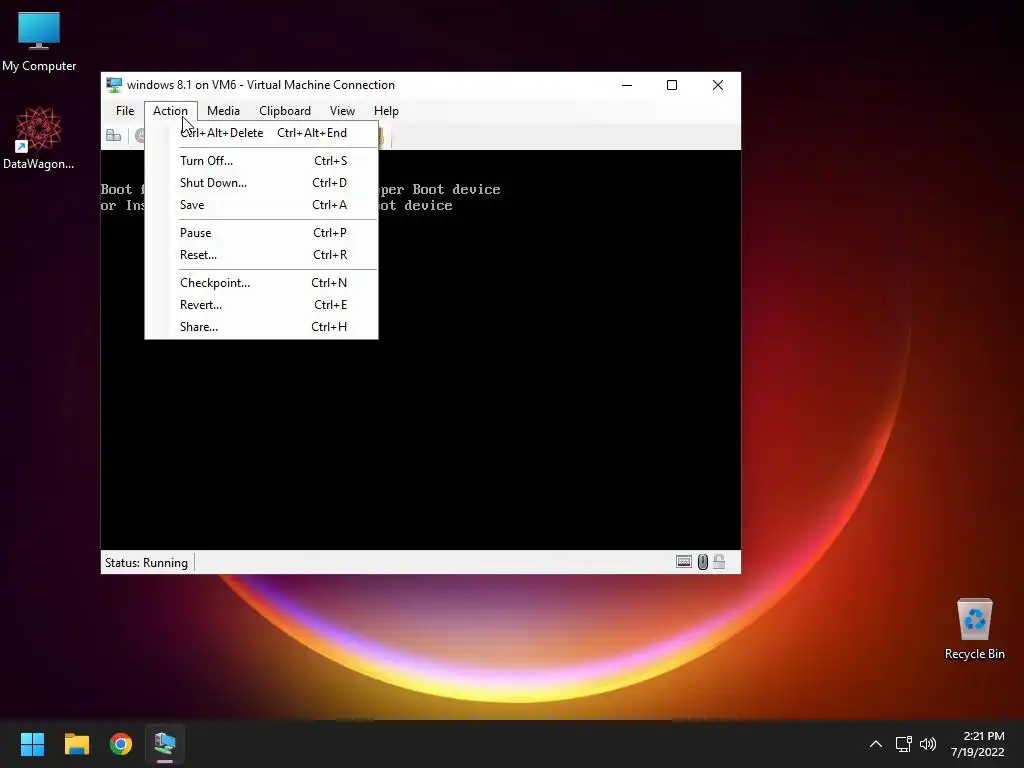Close the Virtual Machine Connection window
The height and width of the screenshot is (768, 1024).
[x=718, y=85]
